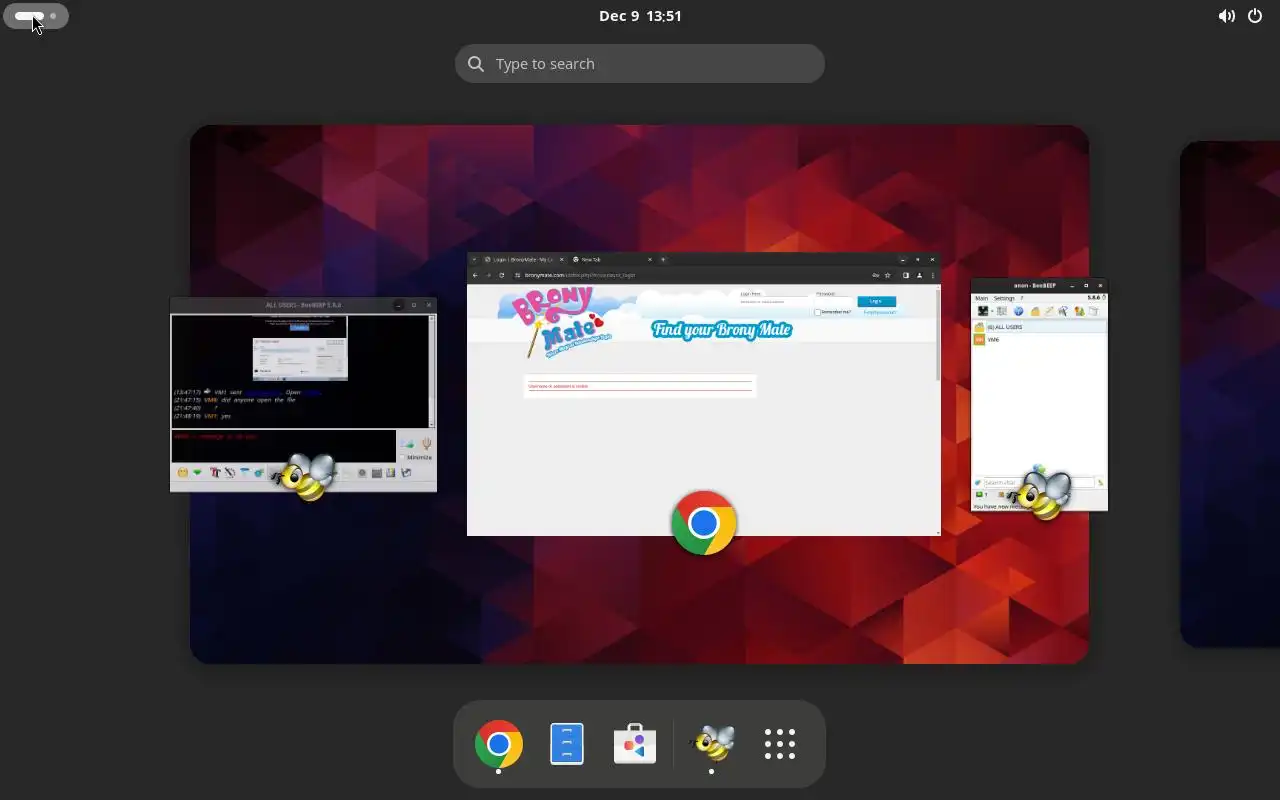Image resolution: width=1280 pixels, height=800 pixels.
Task: Click the chat window vertical scrollbar
Action: point(432,371)
